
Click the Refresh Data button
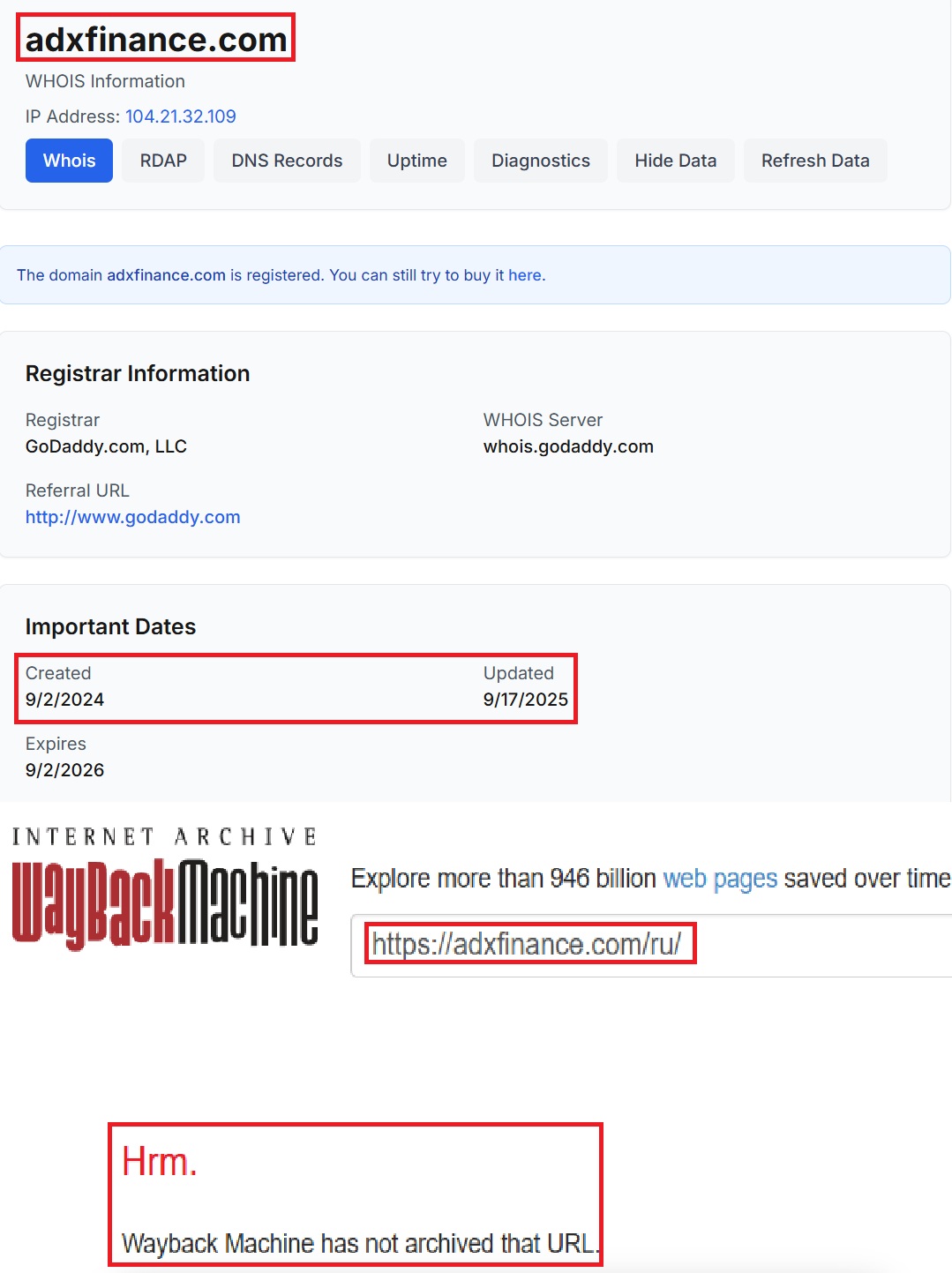coord(814,161)
